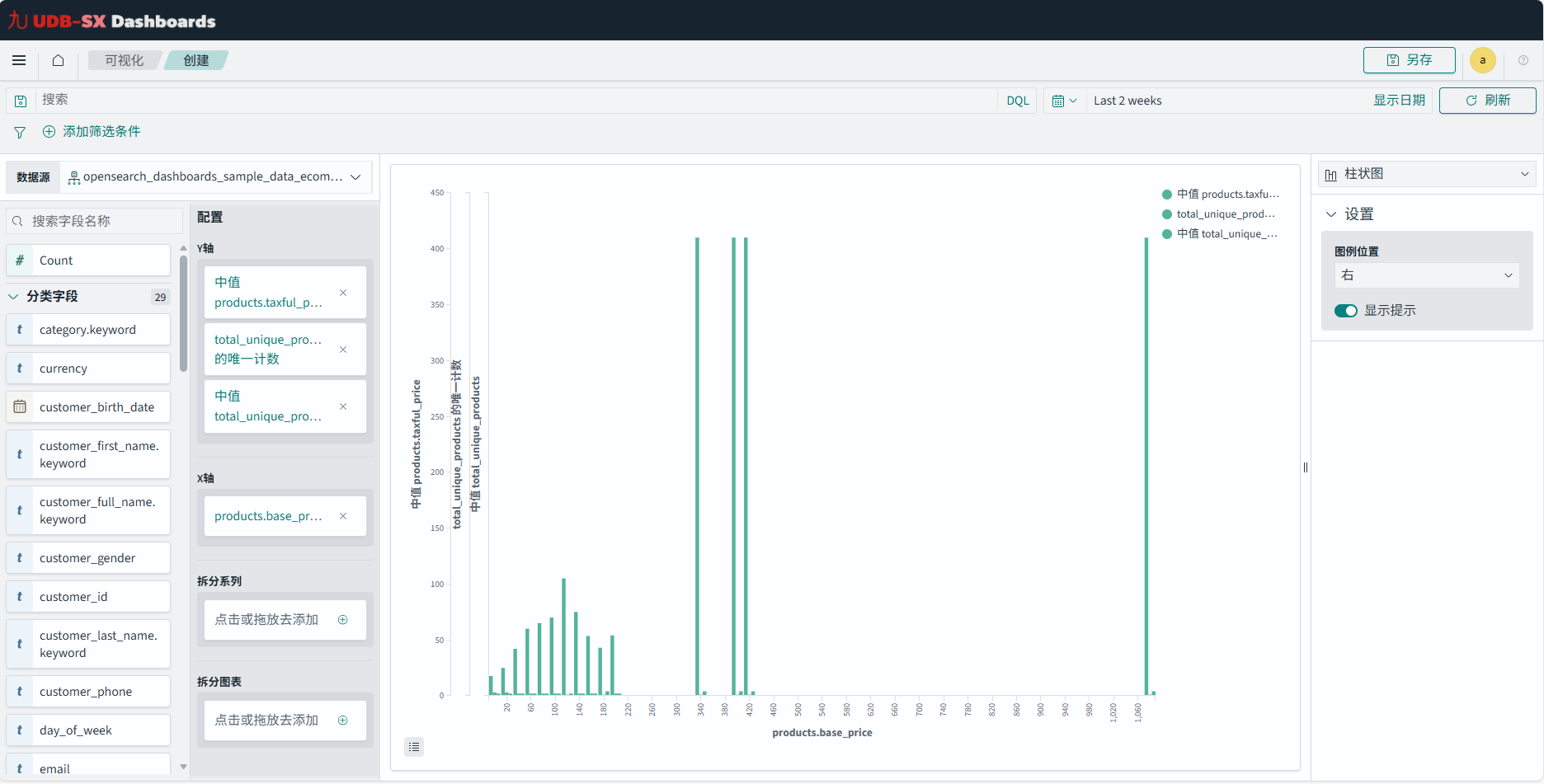Select the visualization breadcrumb tab
This screenshot has height=784, width=1544.
(124, 60)
